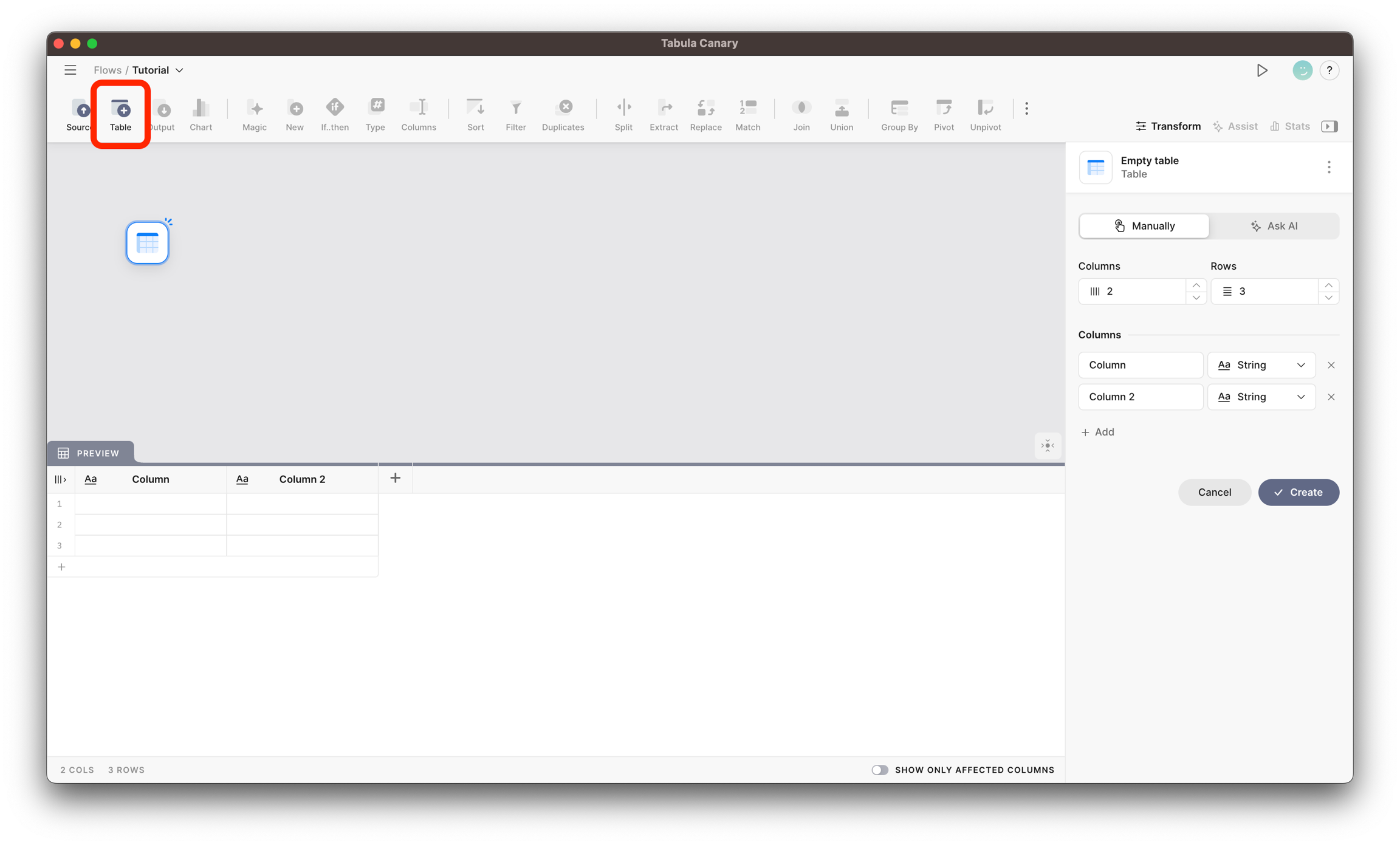Click the empty table node on canvas

pyautogui.click(x=148, y=243)
